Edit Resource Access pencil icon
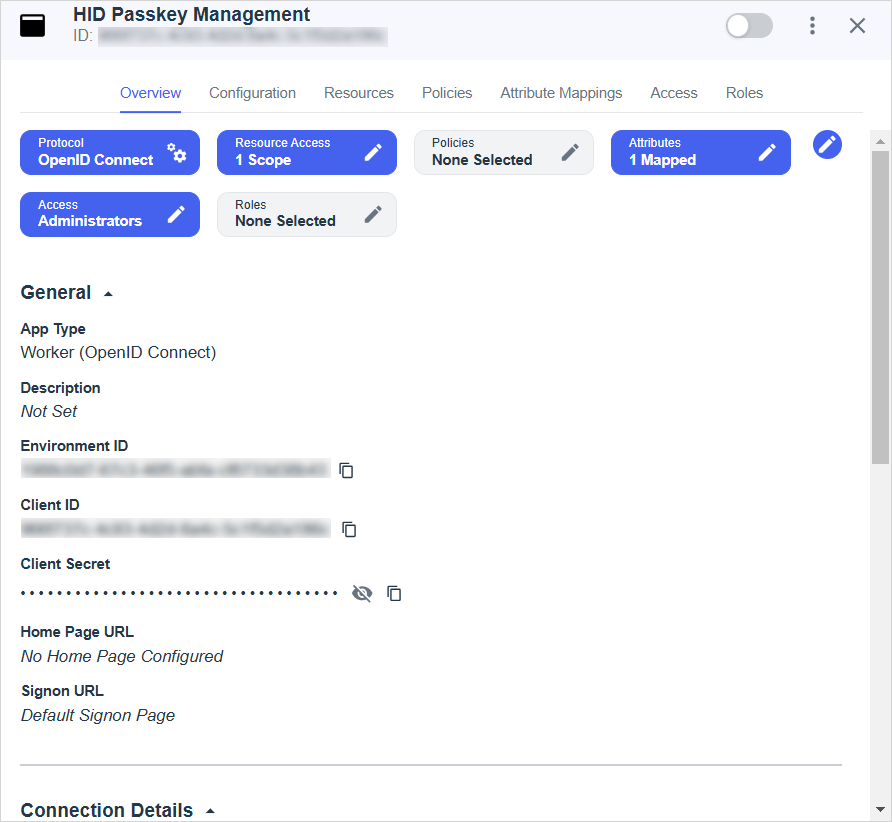The width and height of the screenshot is (892, 822). [373, 152]
